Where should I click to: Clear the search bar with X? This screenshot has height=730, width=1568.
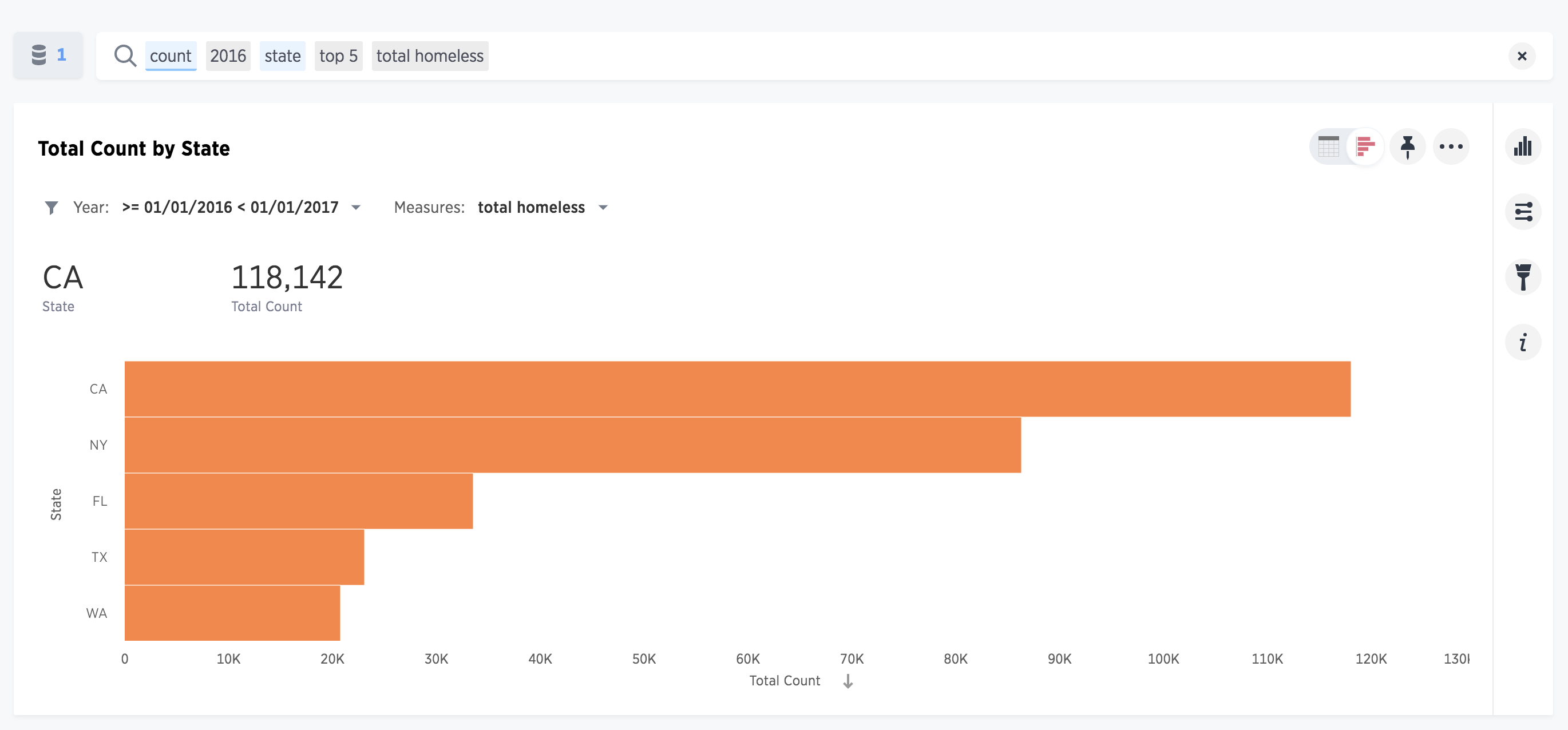(1522, 56)
